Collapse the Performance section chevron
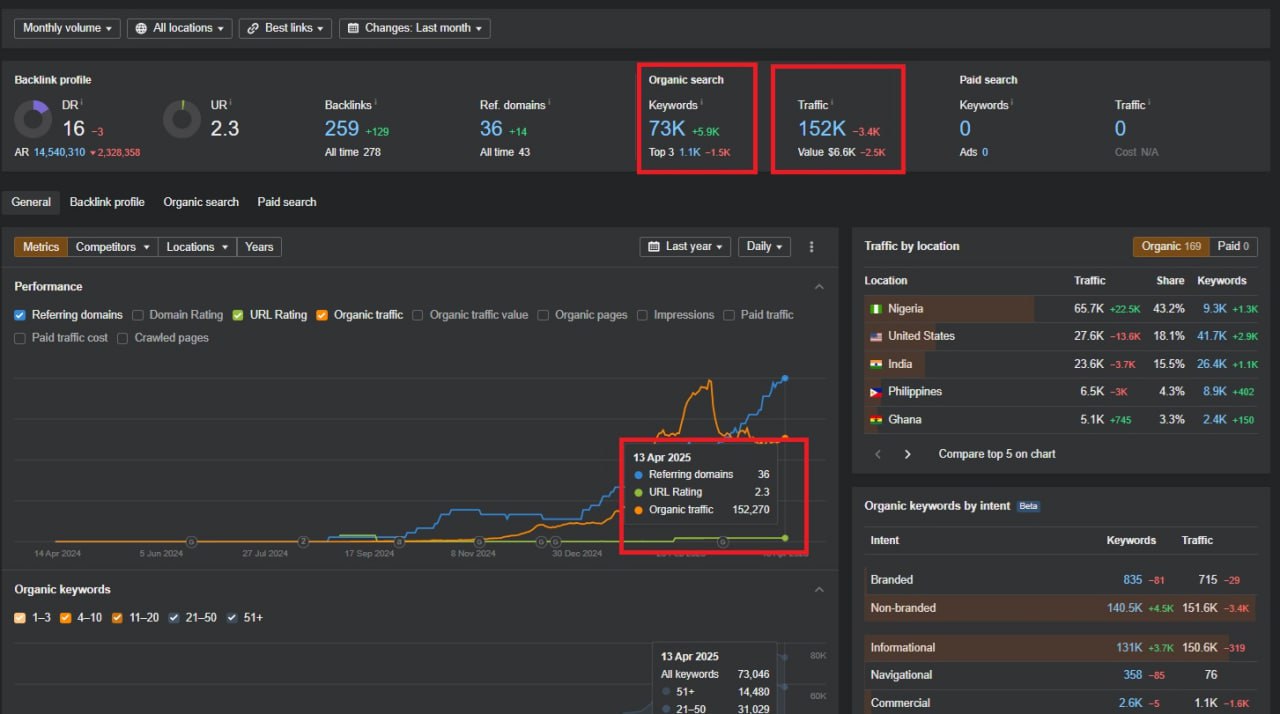The height and width of the screenshot is (714, 1280). [x=819, y=287]
